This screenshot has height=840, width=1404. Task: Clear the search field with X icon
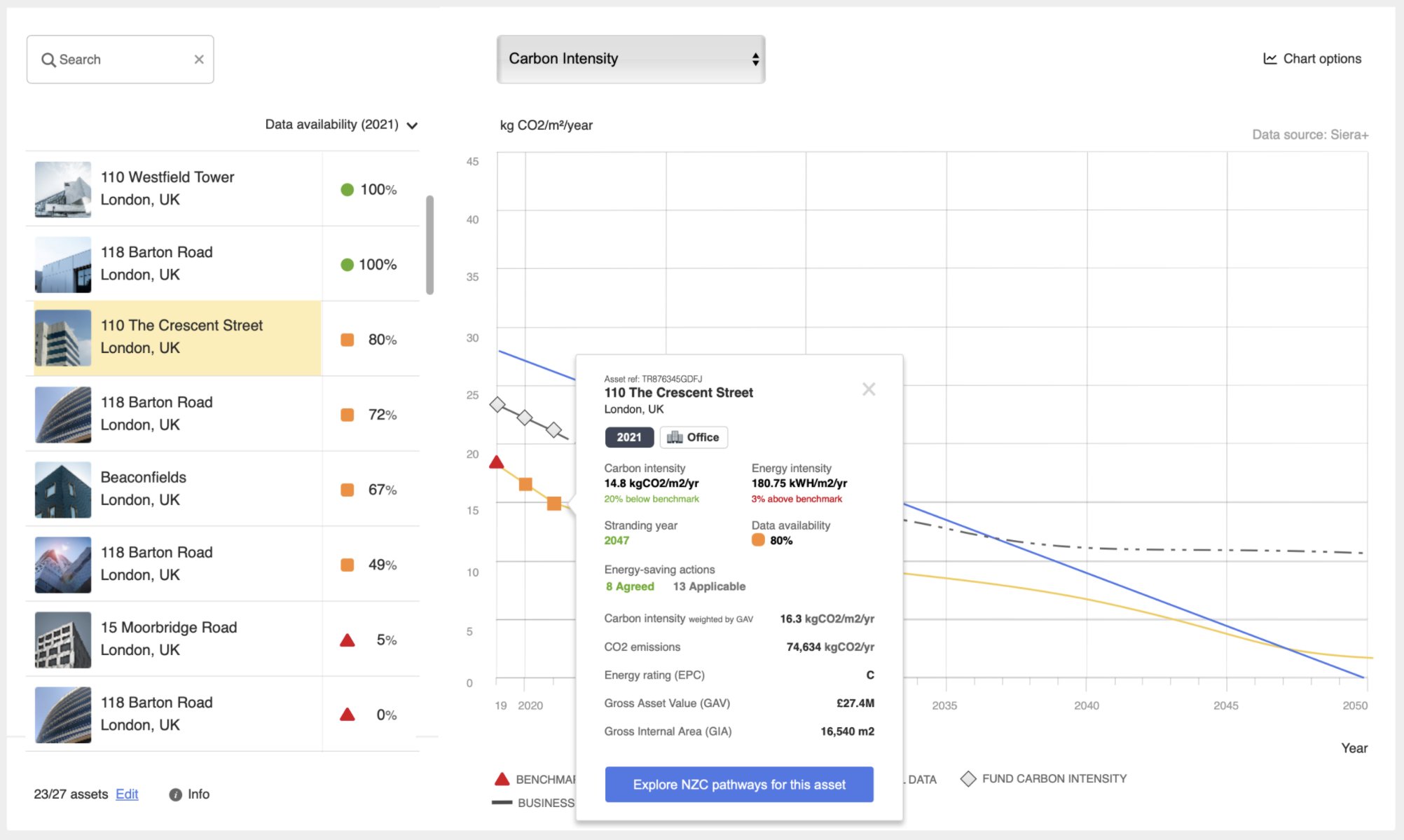pyautogui.click(x=199, y=60)
